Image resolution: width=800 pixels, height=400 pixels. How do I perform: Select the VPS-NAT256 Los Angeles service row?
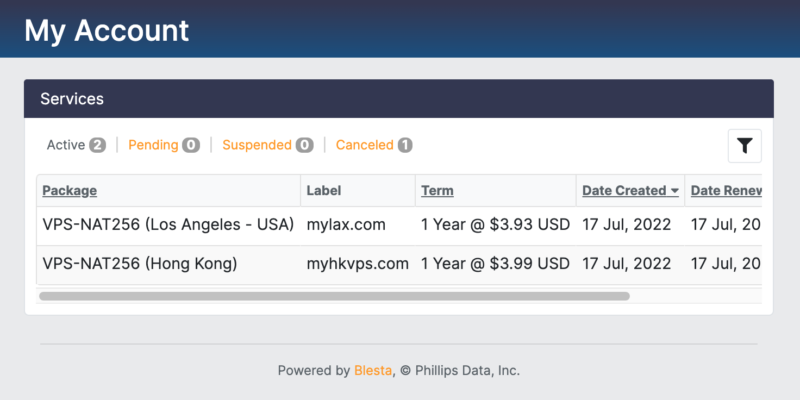[x=168, y=225]
